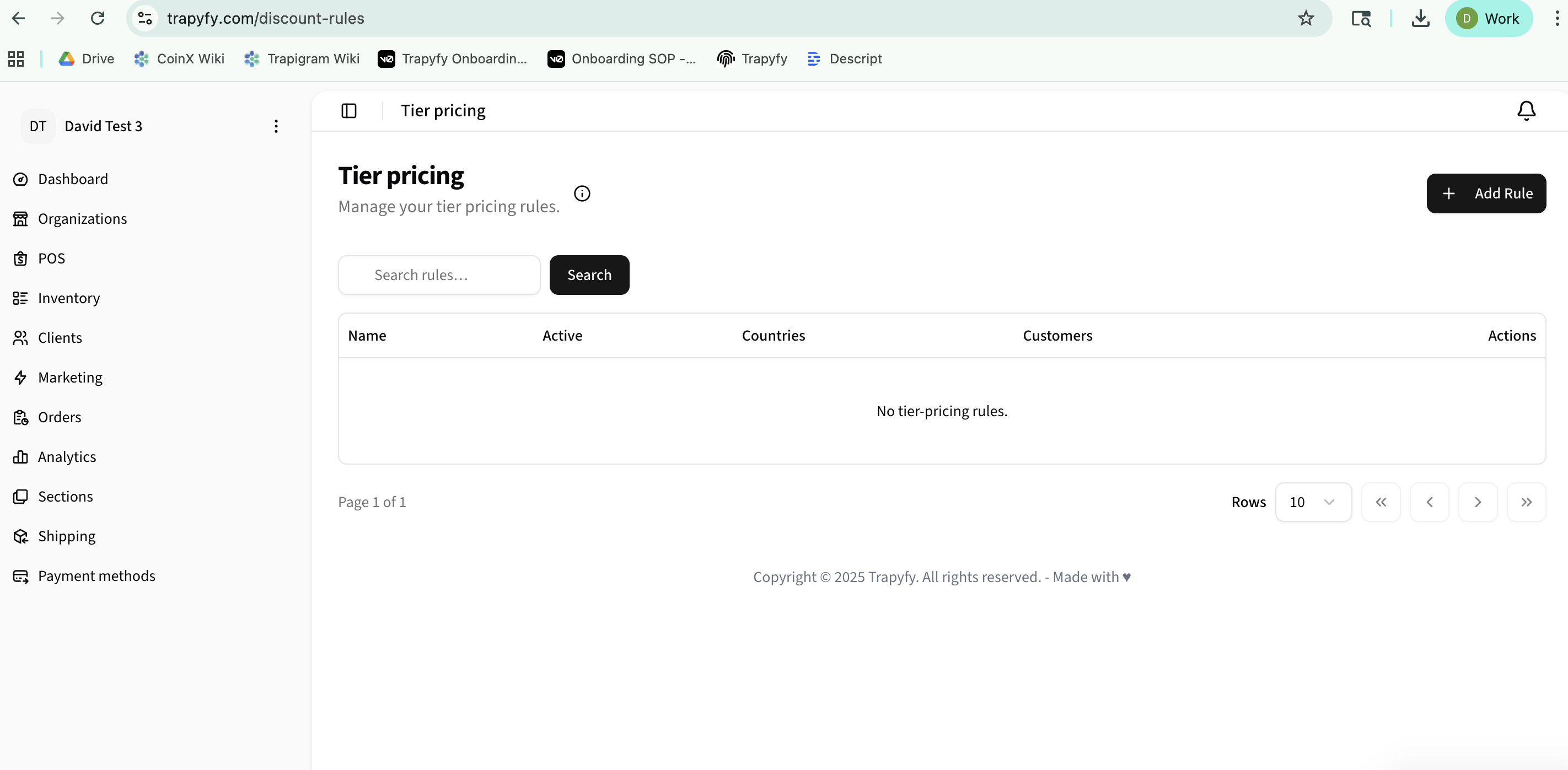Click the Actions column header
The image size is (1568, 770).
click(x=1512, y=336)
